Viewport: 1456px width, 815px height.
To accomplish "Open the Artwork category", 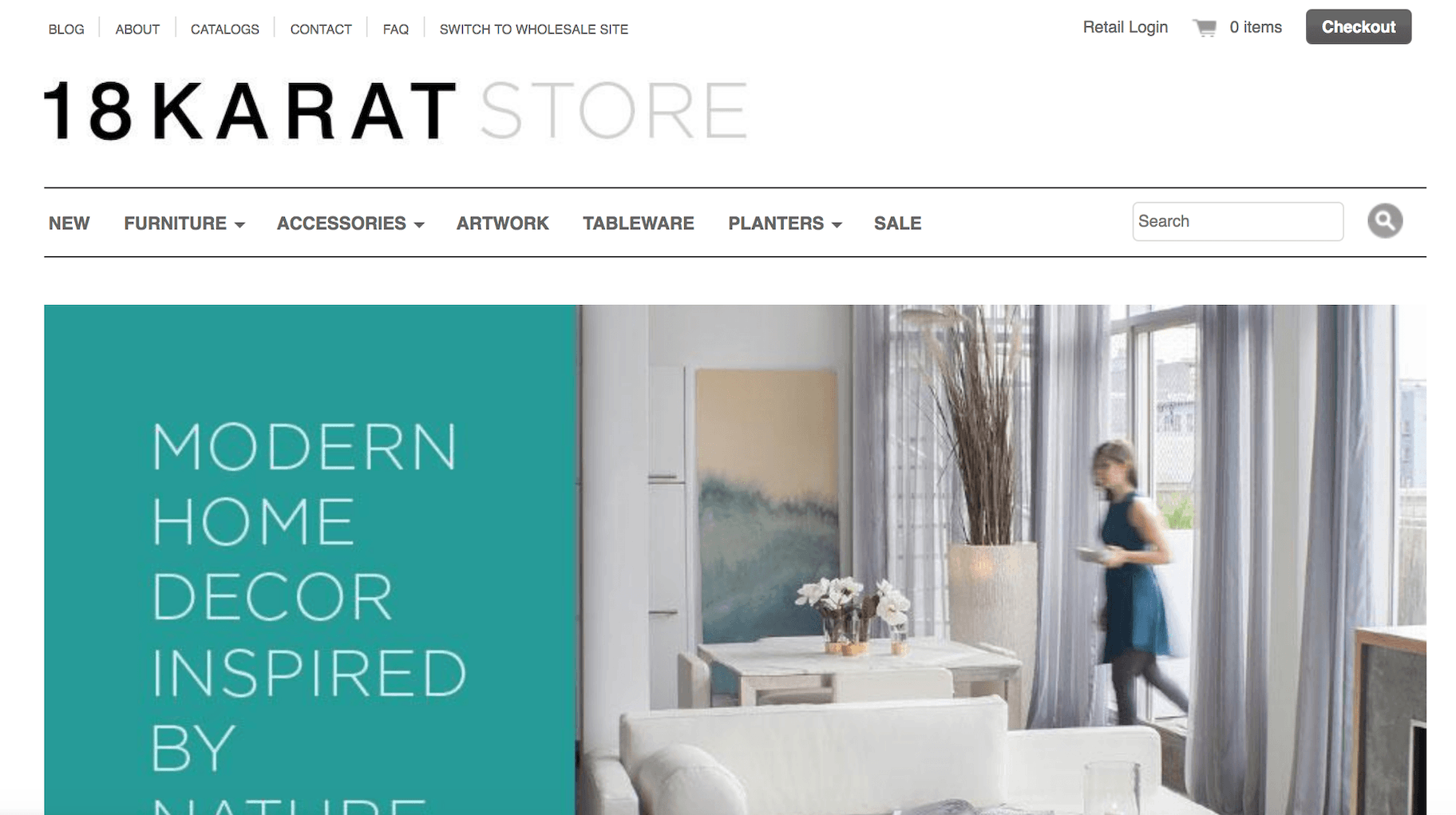I will 502,224.
